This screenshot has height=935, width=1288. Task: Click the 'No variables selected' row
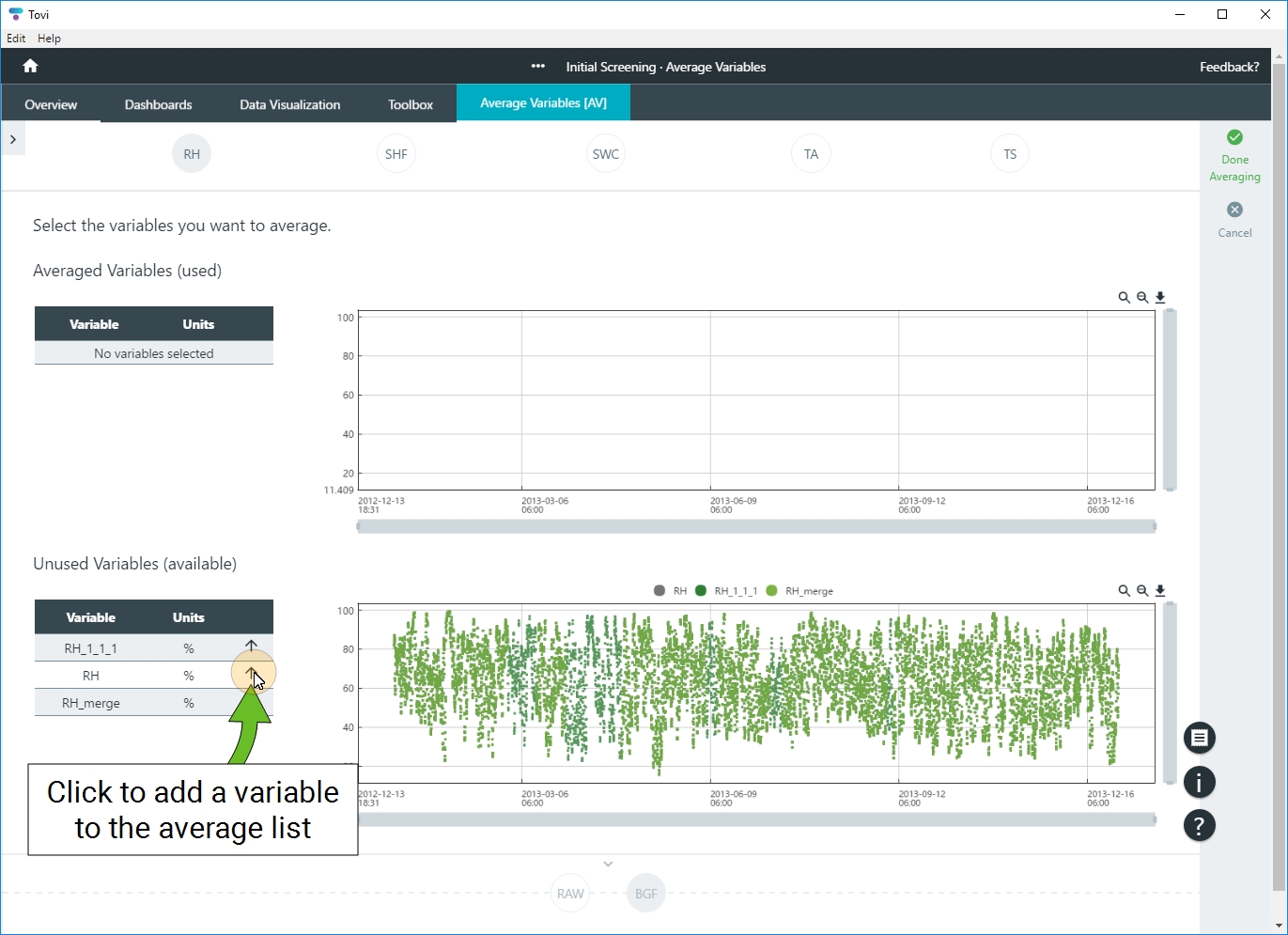click(154, 353)
